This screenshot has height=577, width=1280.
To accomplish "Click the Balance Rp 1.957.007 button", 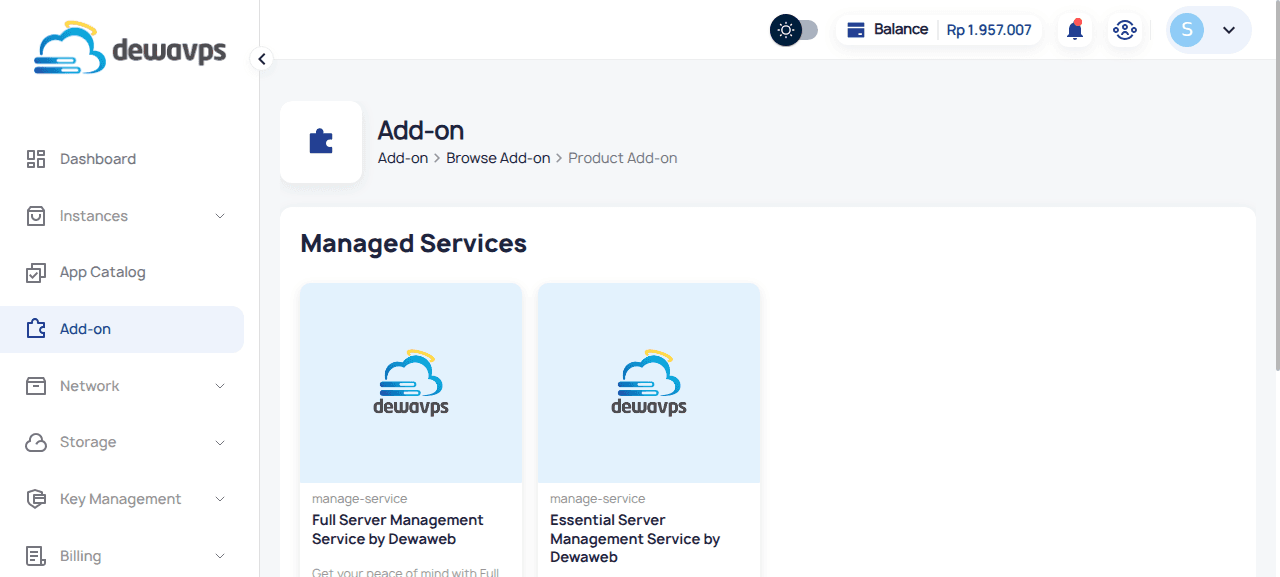I will point(938,29).
